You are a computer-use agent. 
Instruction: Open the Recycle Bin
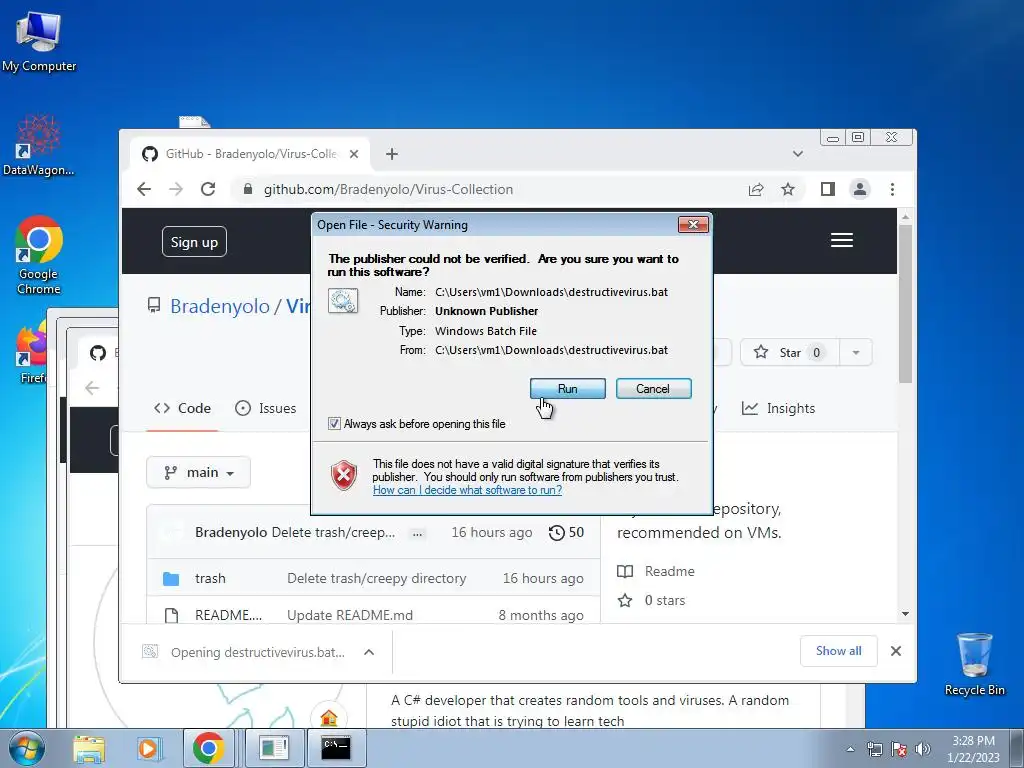coord(974,664)
